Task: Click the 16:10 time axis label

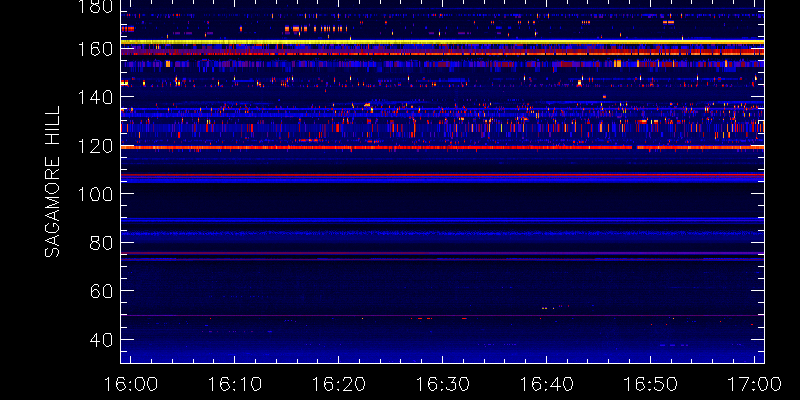Action: tap(235, 383)
